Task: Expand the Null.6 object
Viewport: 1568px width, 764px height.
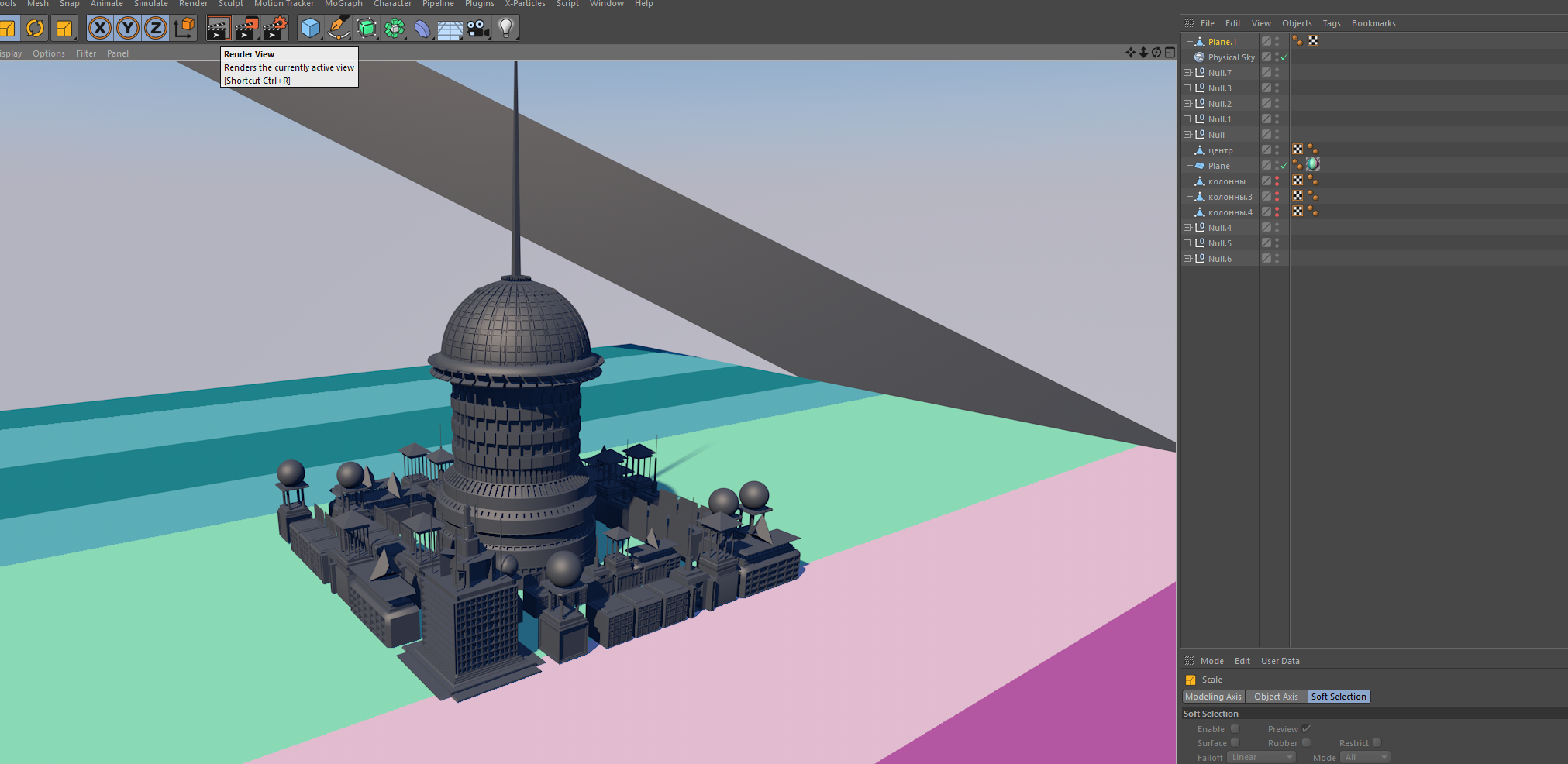Action: (1187, 259)
